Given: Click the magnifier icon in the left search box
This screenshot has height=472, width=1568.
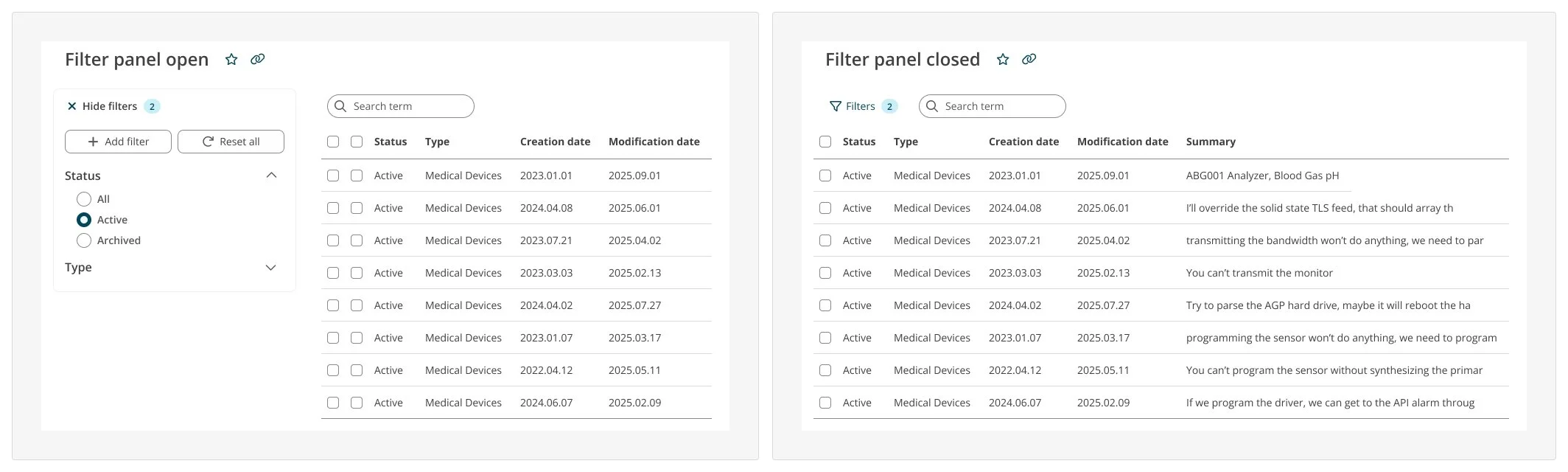Looking at the screenshot, I should 340,106.
